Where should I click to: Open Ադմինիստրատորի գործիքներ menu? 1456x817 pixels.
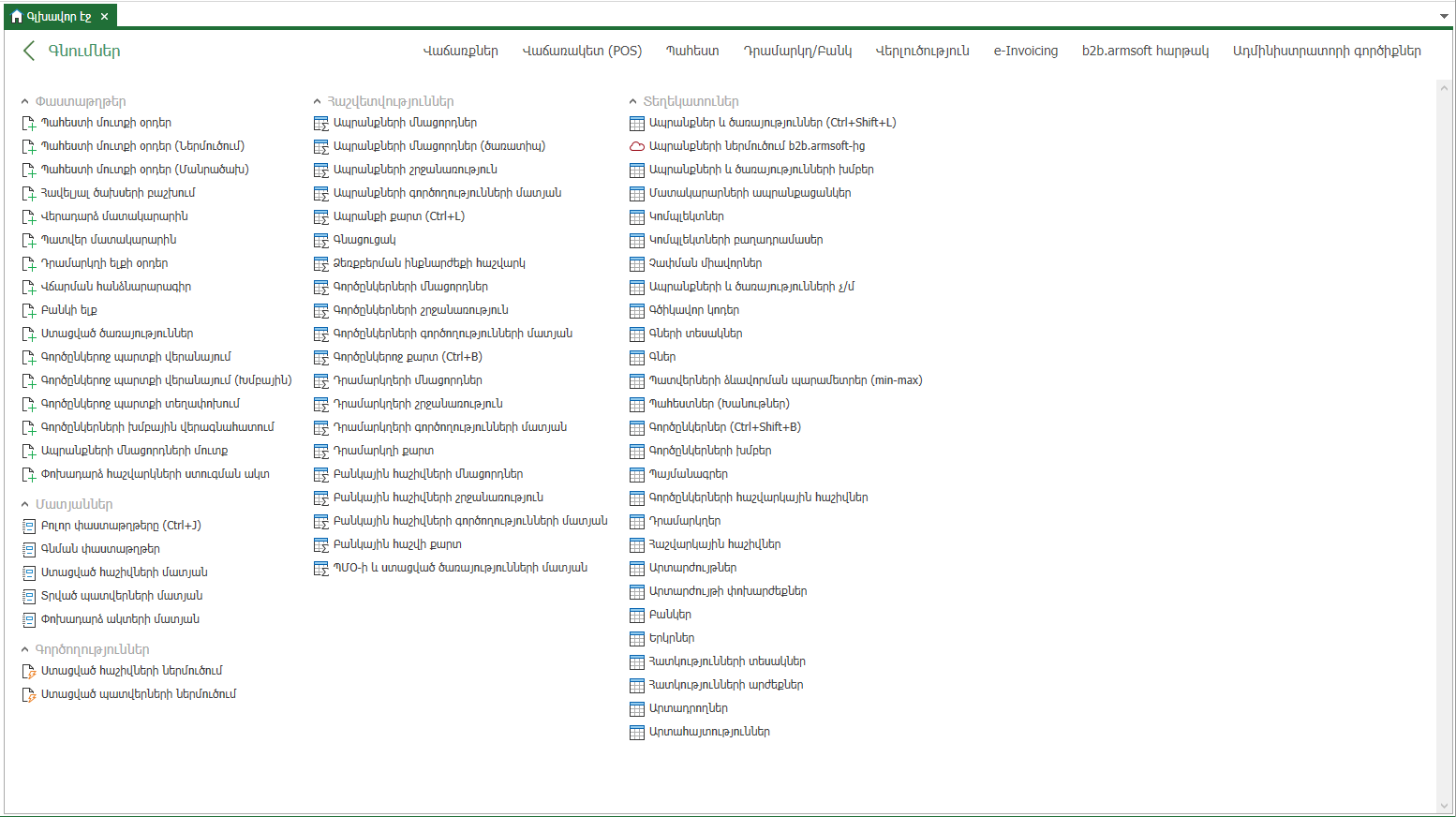point(1327,51)
